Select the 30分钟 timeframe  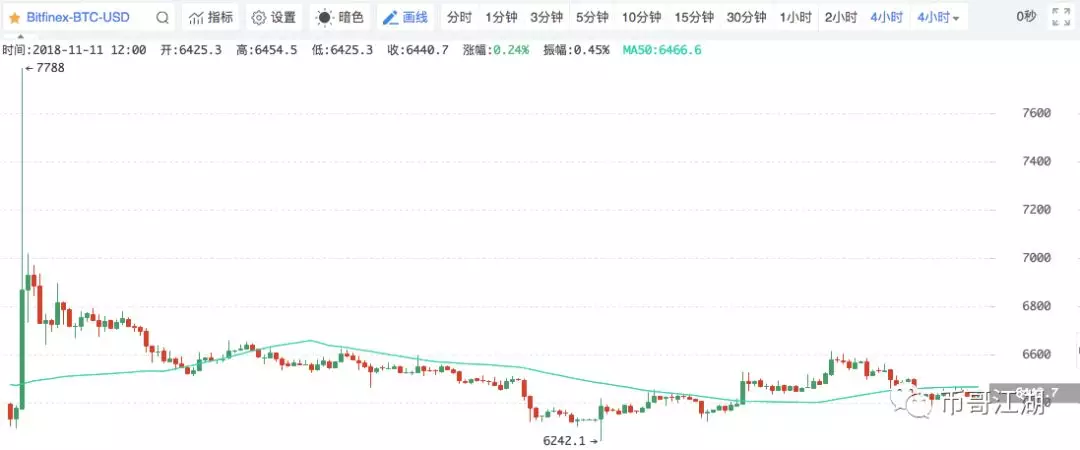click(746, 18)
